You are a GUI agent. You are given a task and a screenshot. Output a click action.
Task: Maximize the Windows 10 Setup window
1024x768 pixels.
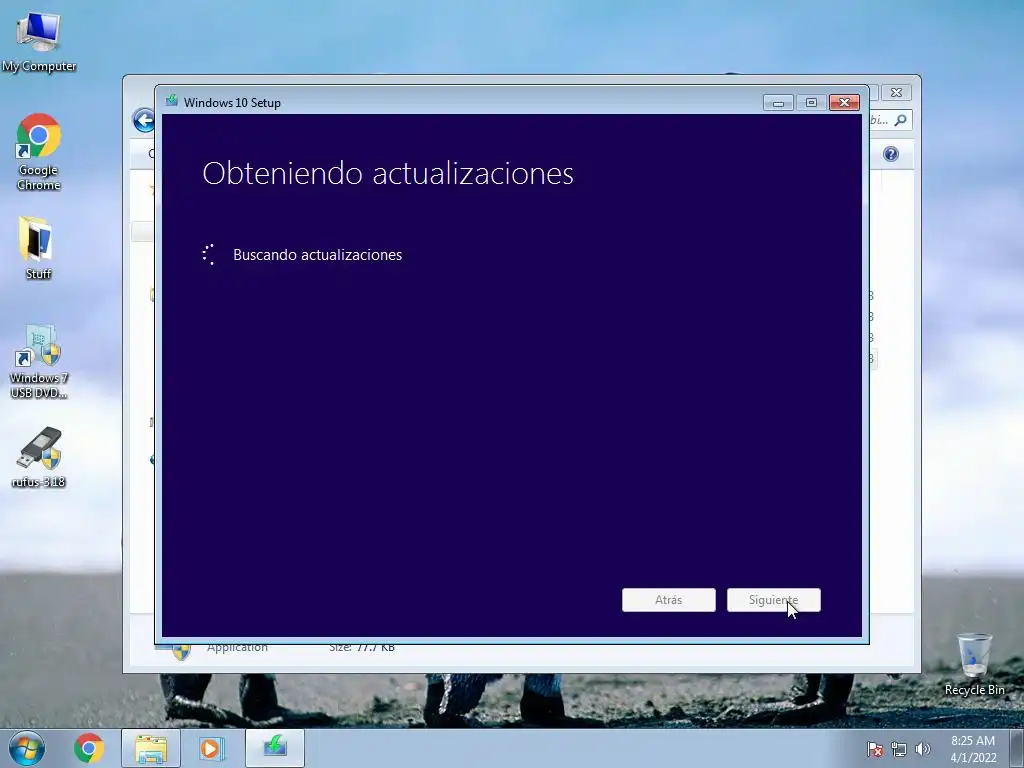click(811, 103)
